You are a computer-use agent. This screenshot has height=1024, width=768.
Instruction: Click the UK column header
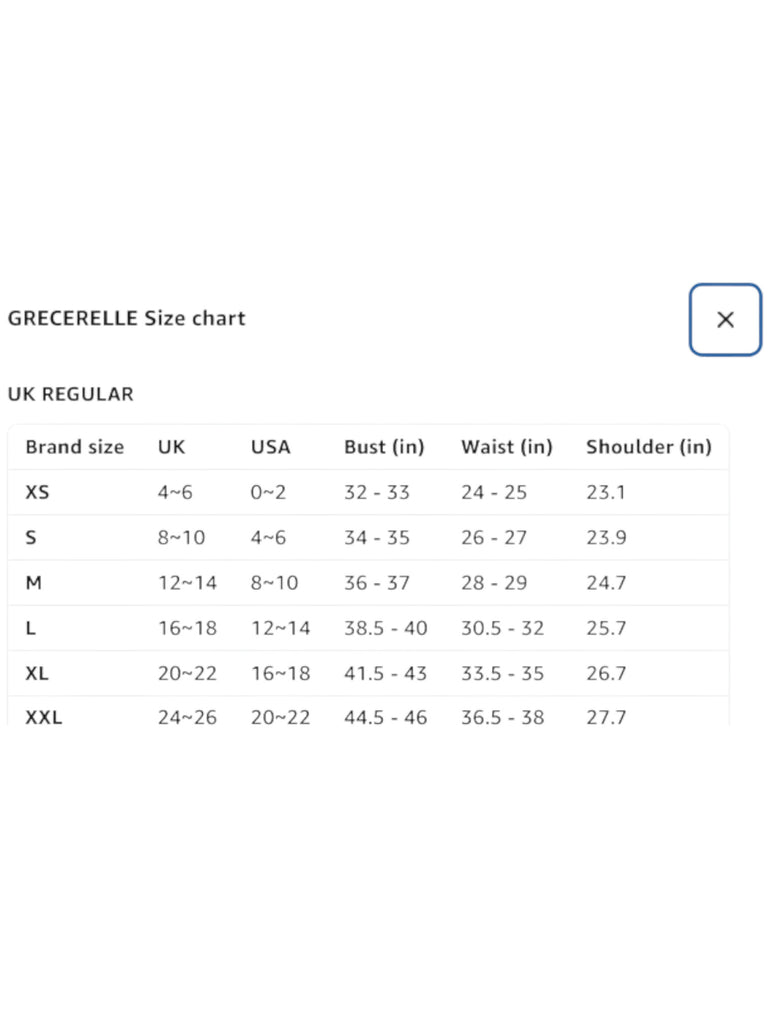point(171,447)
